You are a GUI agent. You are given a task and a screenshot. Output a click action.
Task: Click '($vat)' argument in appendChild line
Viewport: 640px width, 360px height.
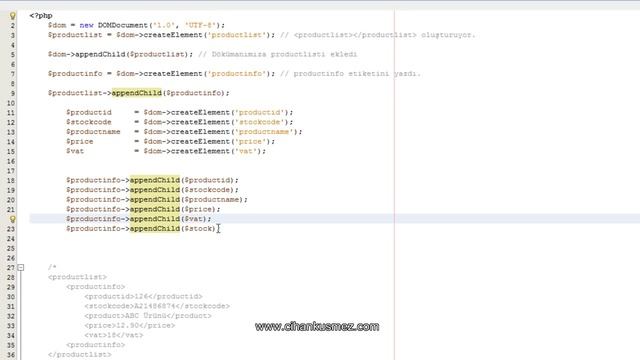click(x=194, y=219)
